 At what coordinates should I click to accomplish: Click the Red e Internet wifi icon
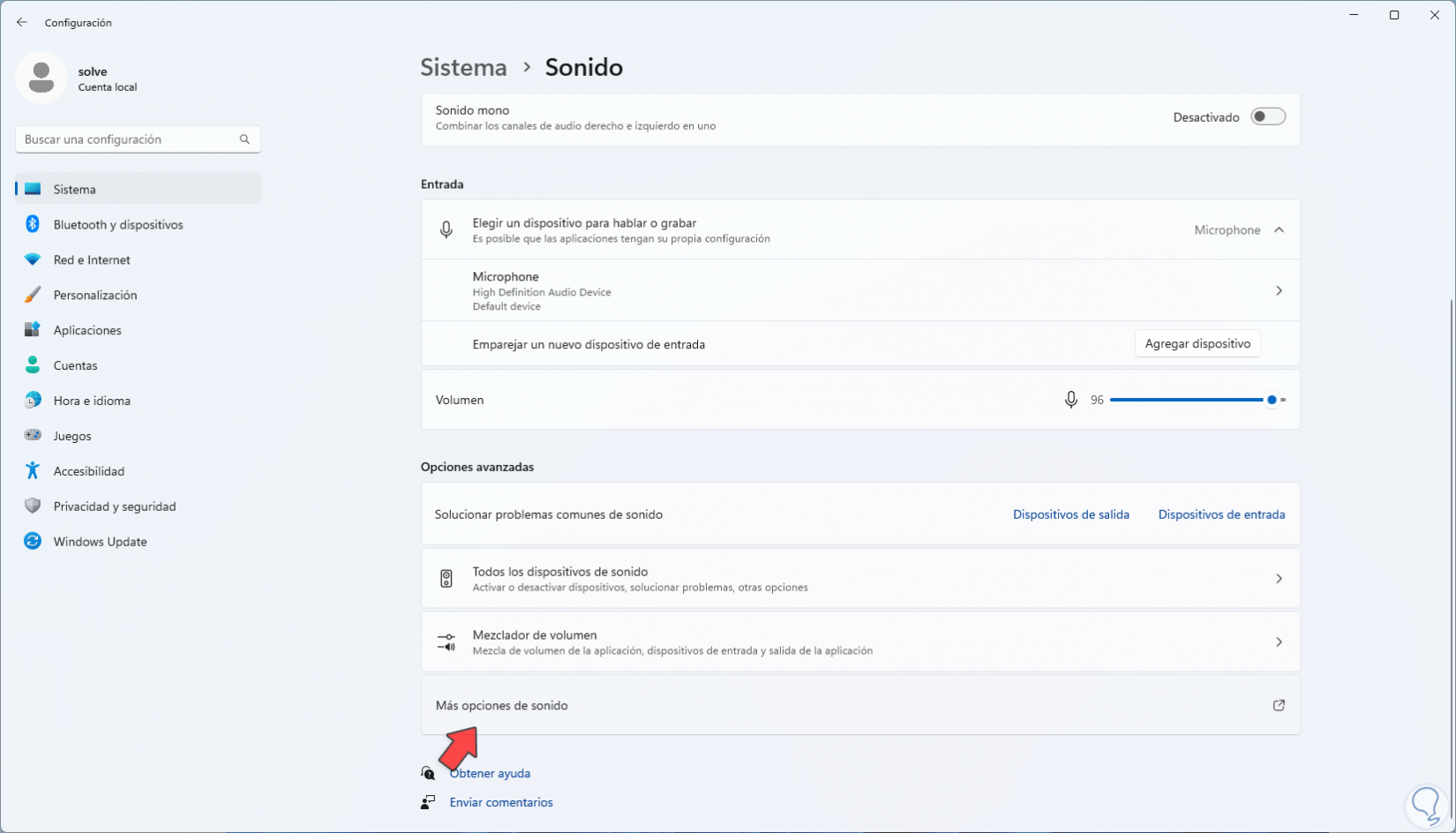pos(33,259)
